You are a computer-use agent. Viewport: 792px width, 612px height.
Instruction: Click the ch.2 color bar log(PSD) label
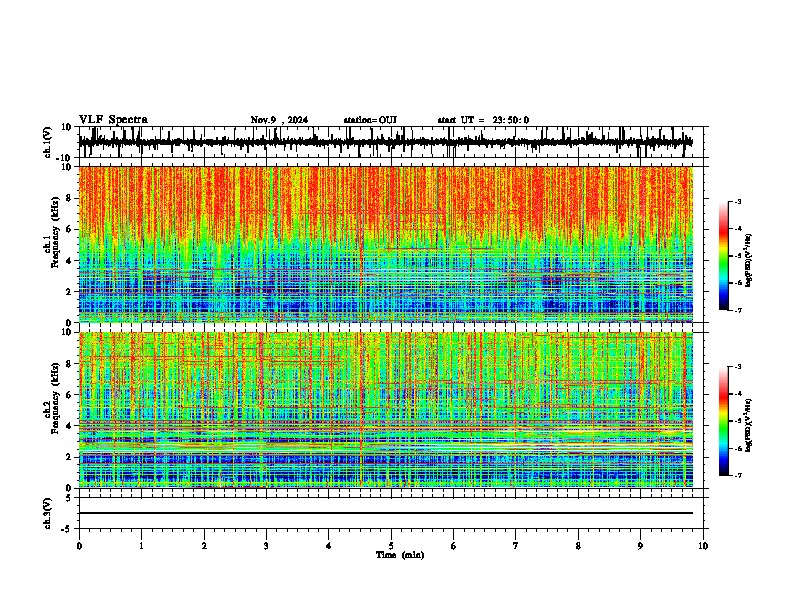tap(748, 425)
